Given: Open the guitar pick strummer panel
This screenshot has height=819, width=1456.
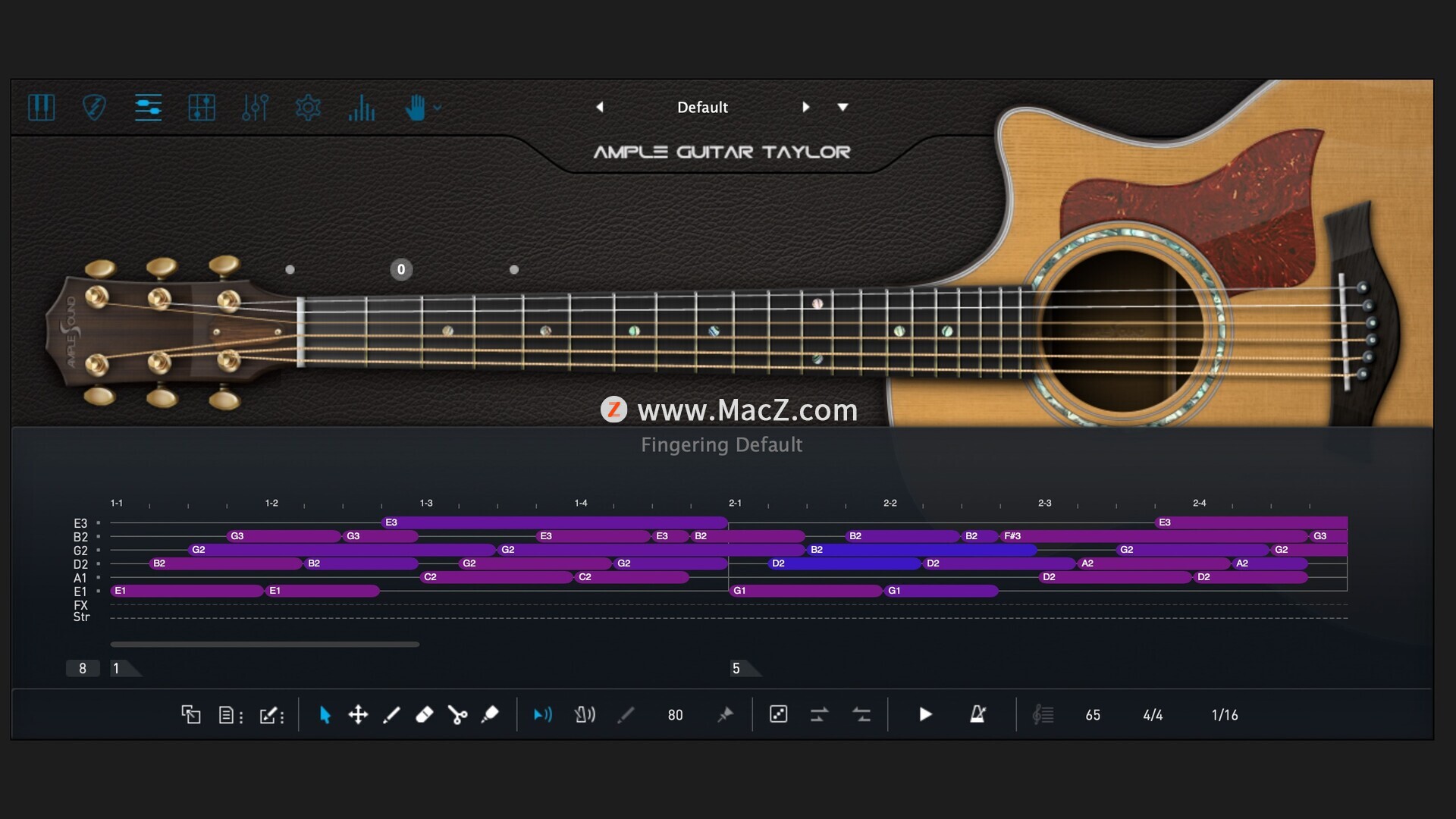Looking at the screenshot, I should 94,108.
